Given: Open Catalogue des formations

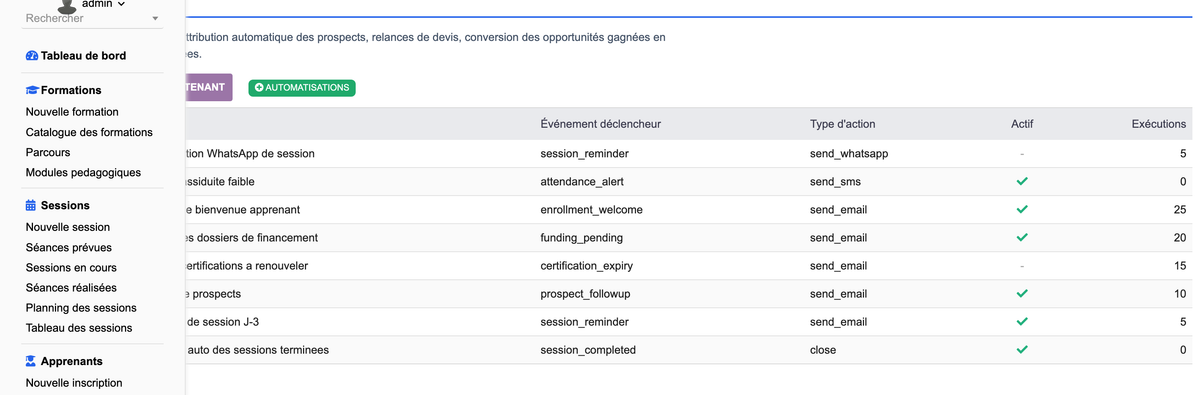Looking at the screenshot, I should (89, 132).
